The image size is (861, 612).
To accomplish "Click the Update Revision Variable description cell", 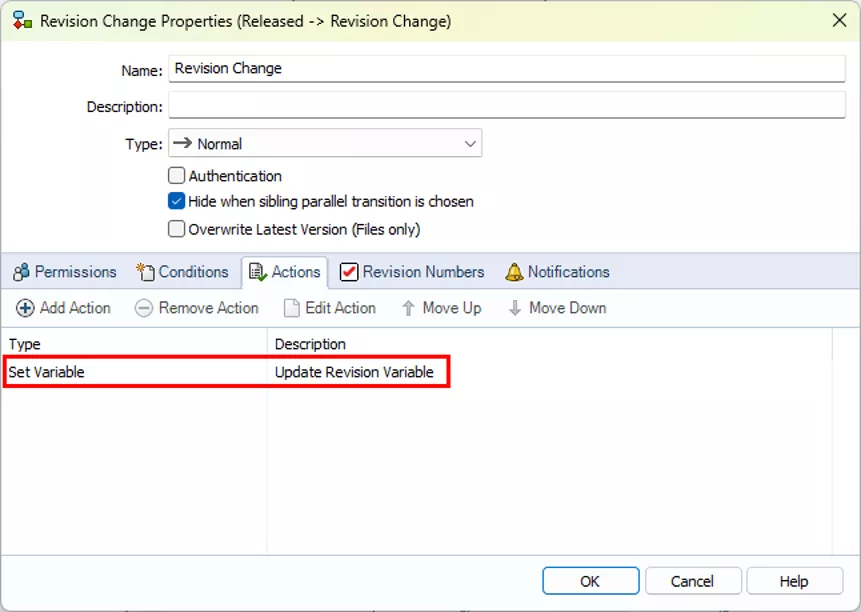I will click(354, 372).
